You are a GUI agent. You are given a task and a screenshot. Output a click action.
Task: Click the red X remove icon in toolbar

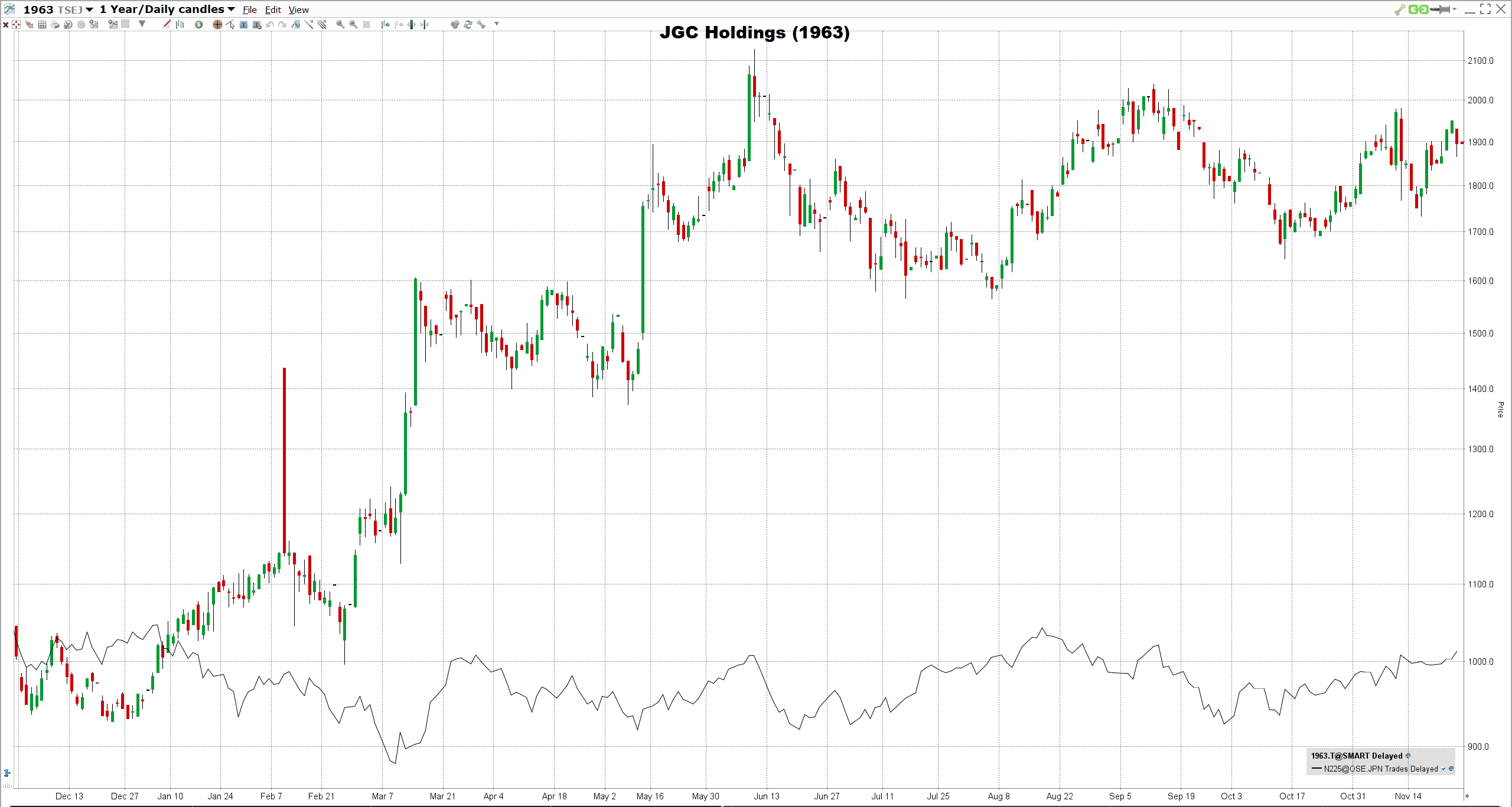click(x=6, y=25)
